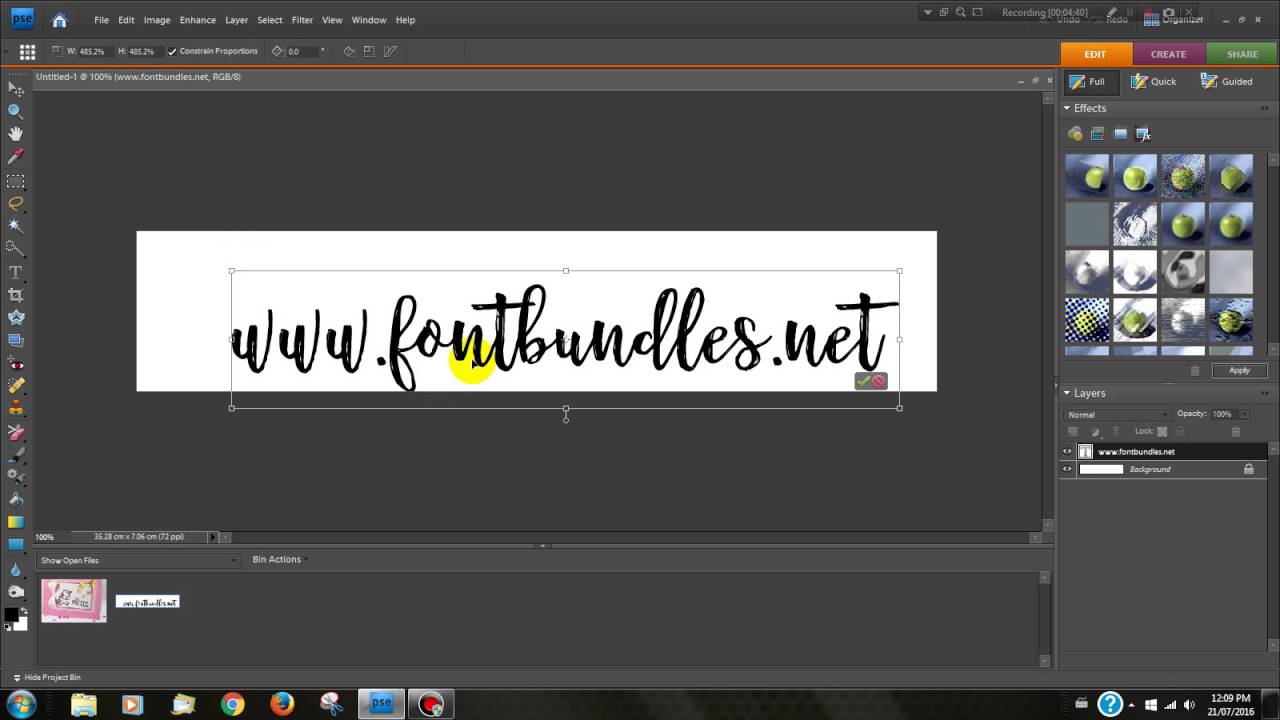
Task: Select the Lasso tool
Action: tap(16, 203)
